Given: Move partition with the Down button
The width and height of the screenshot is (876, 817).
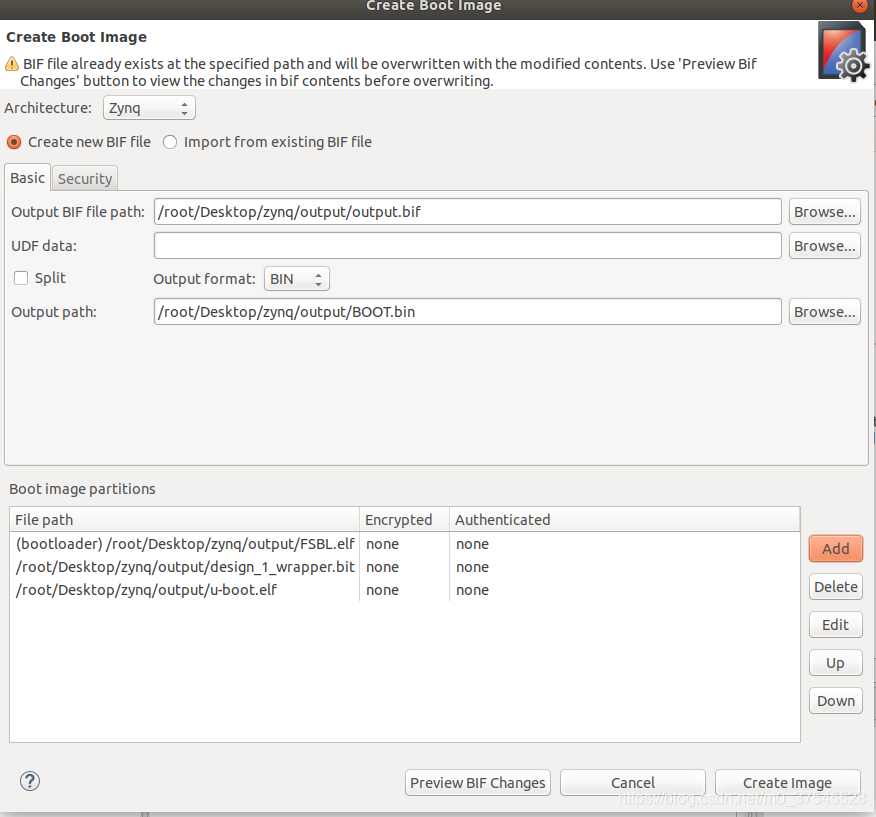Looking at the screenshot, I should click(836, 701).
